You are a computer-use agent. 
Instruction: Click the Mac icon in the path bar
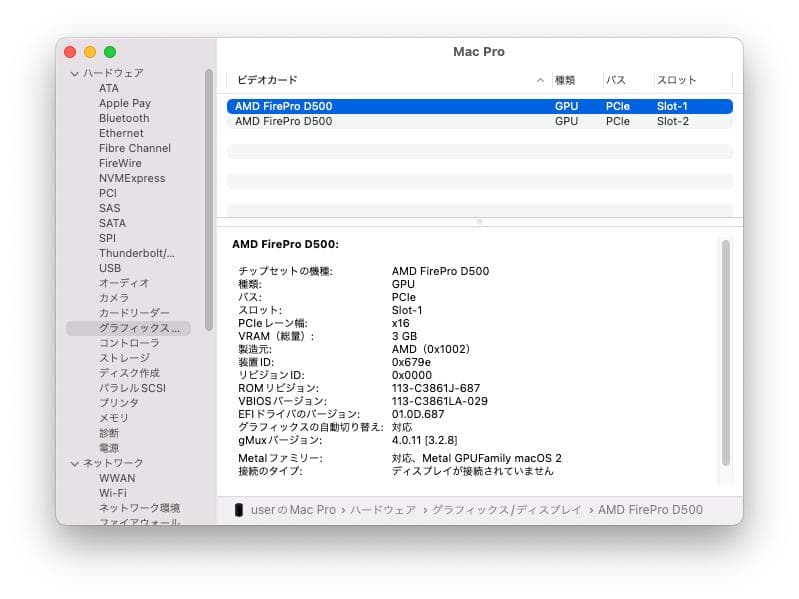(x=238, y=510)
